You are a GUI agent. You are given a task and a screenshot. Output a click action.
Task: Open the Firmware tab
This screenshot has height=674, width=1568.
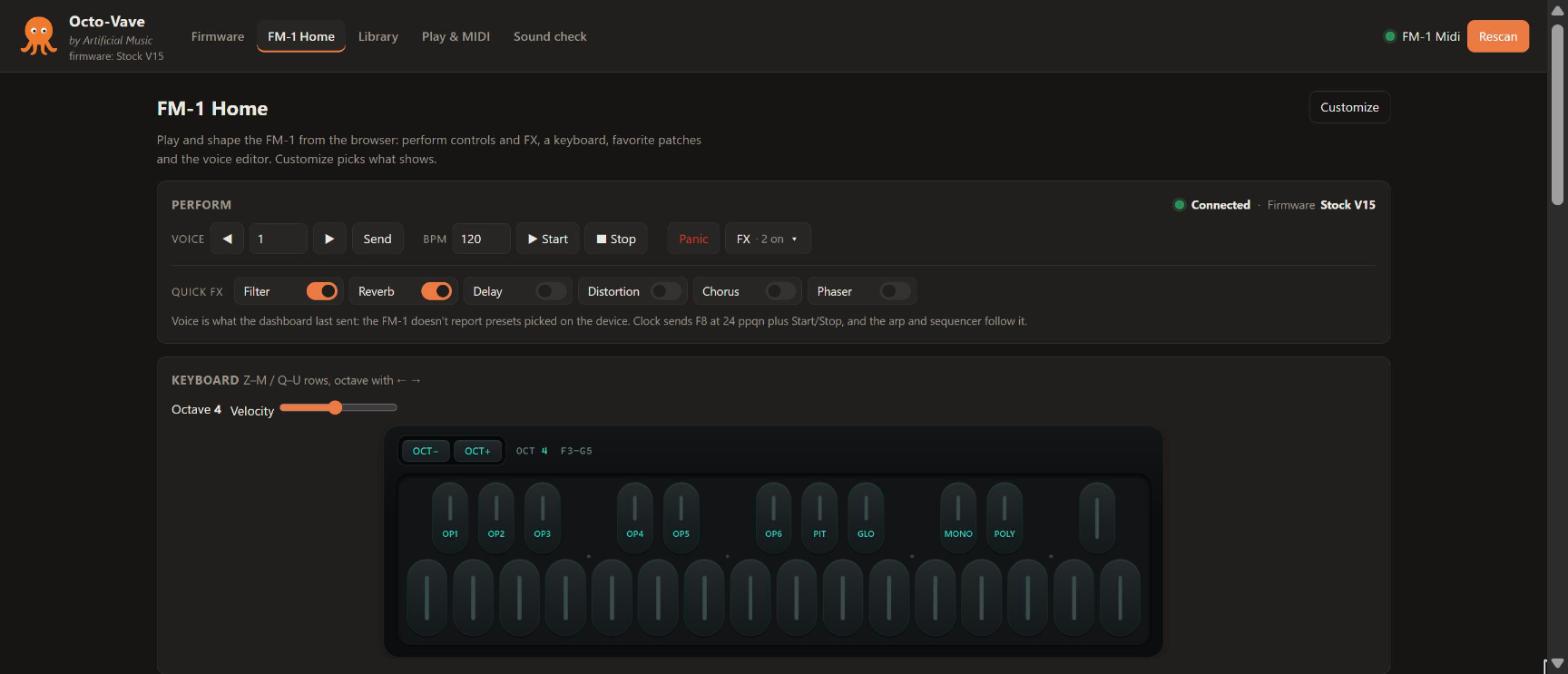(x=218, y=36)
